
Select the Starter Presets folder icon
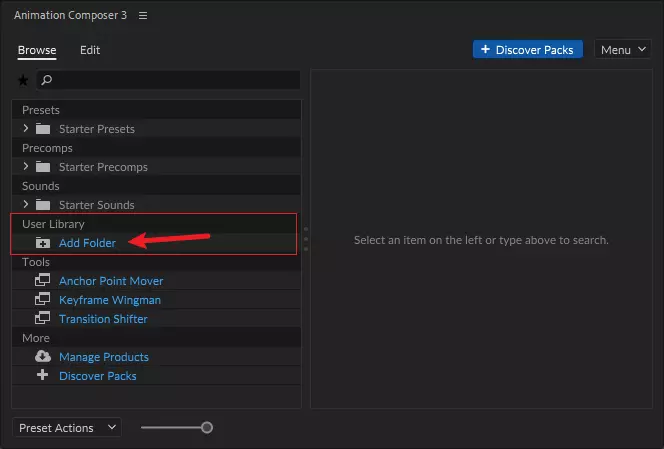pos(43,128)
